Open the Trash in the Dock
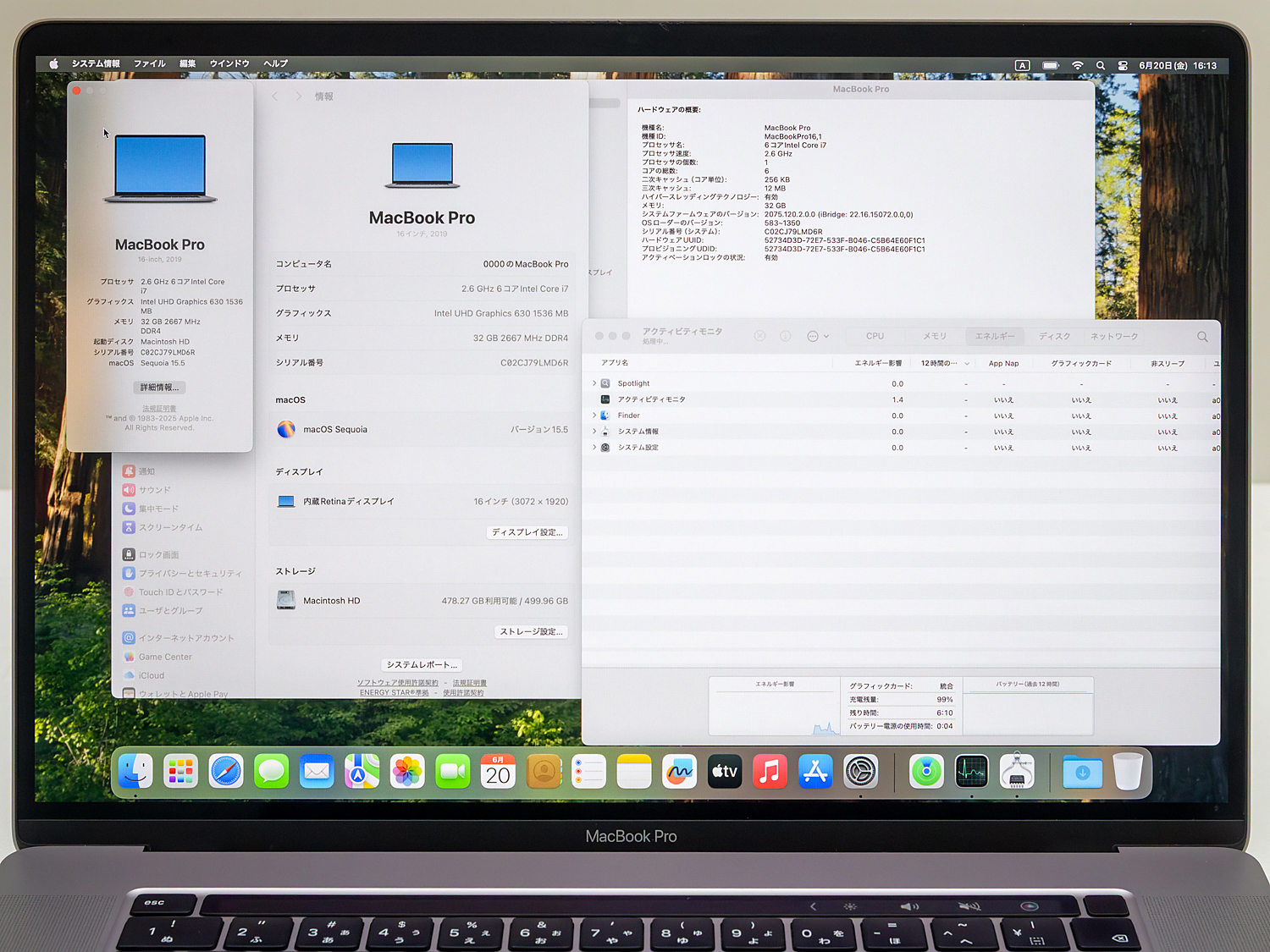Screen dimensions: 1270x952 pos(1128,771)
